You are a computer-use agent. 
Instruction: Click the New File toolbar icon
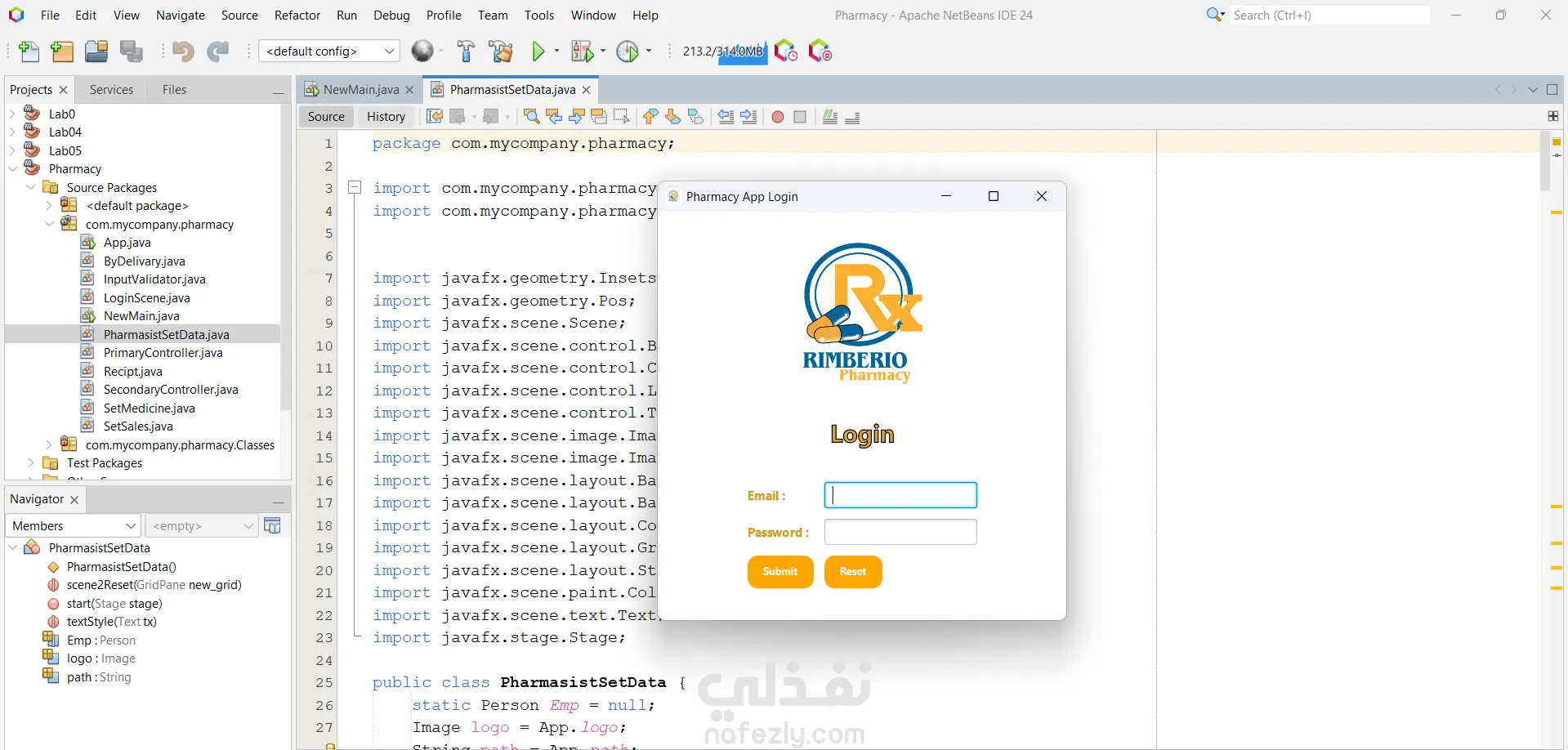click(29, 51)
